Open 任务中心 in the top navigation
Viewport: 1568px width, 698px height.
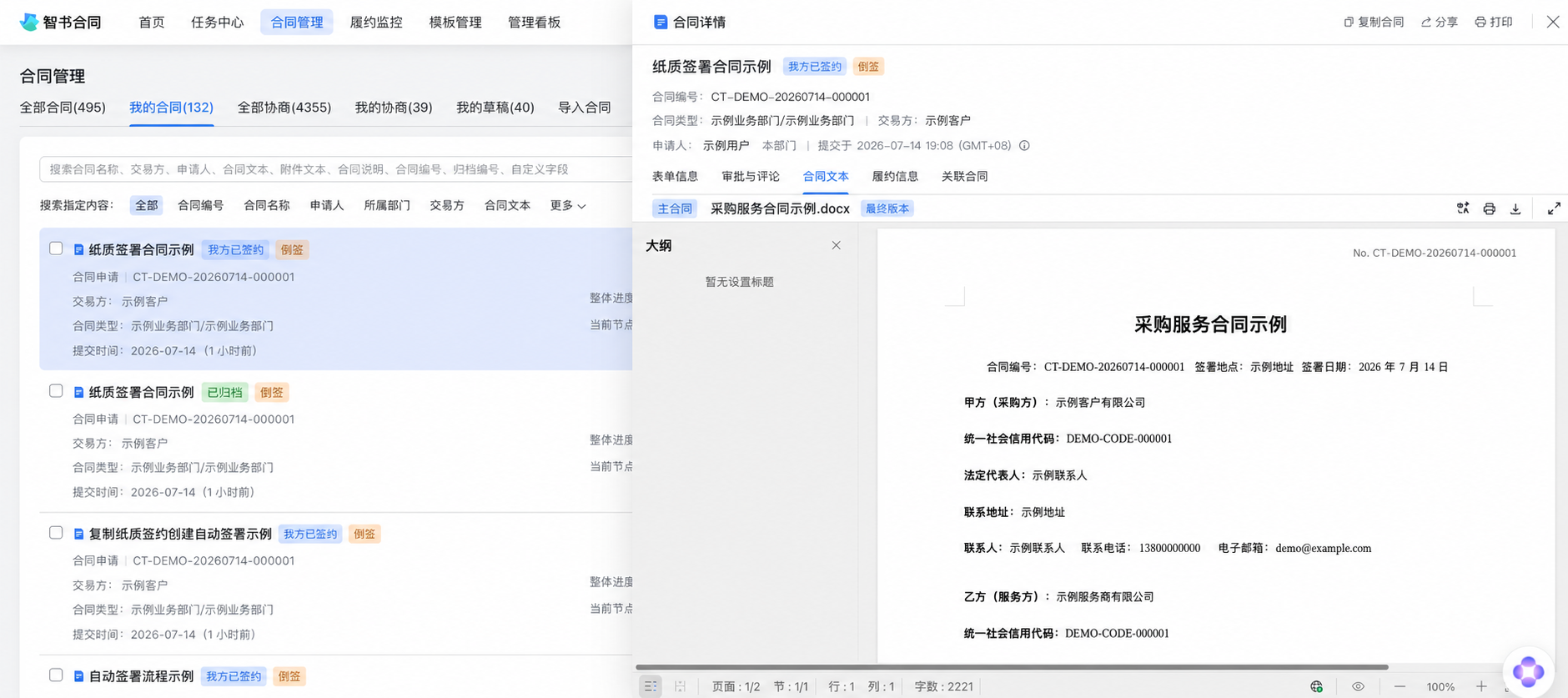tap(218, 23)
